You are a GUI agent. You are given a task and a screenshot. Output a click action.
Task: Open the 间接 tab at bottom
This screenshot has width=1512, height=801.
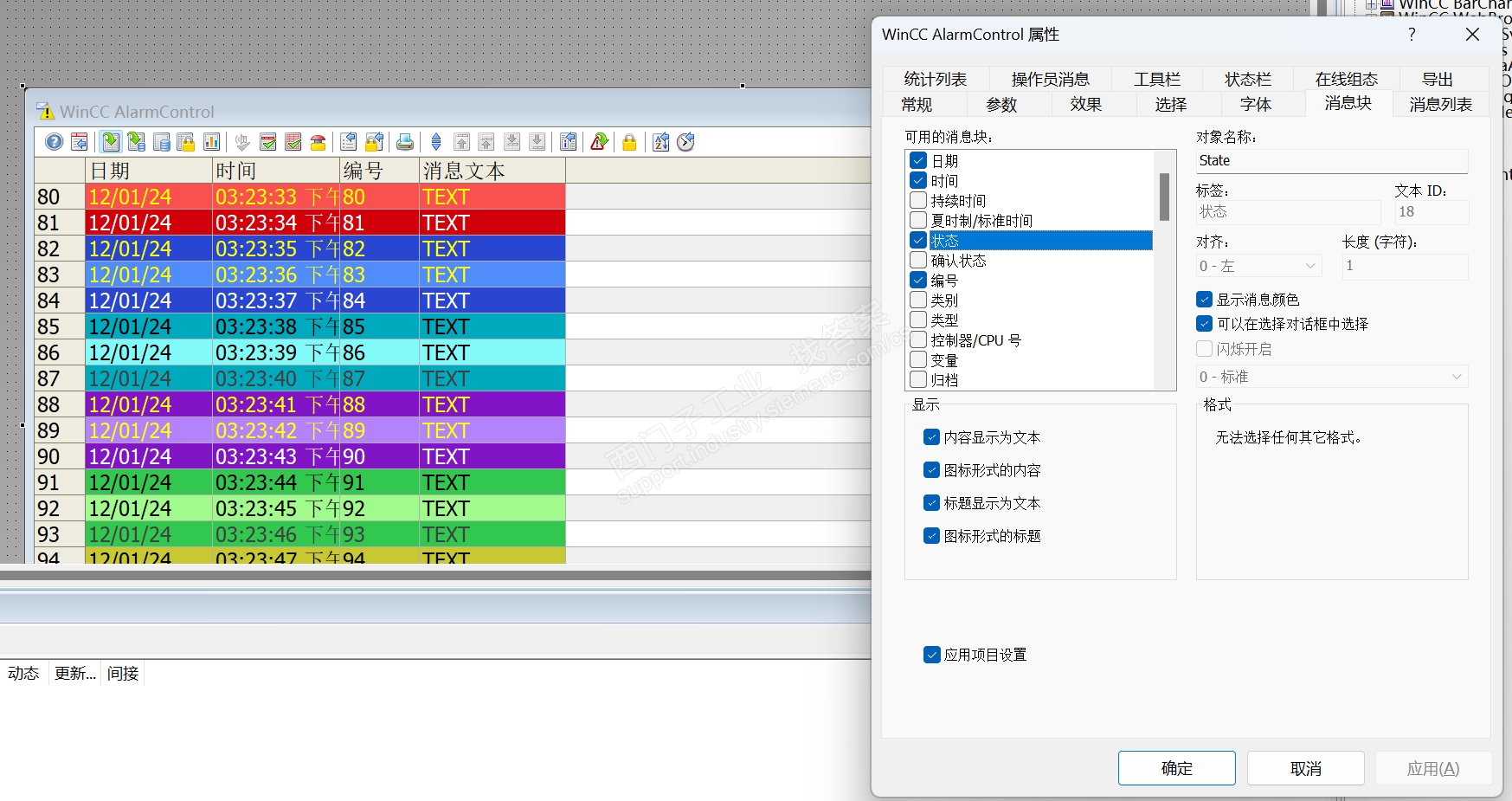coord(123,674)
